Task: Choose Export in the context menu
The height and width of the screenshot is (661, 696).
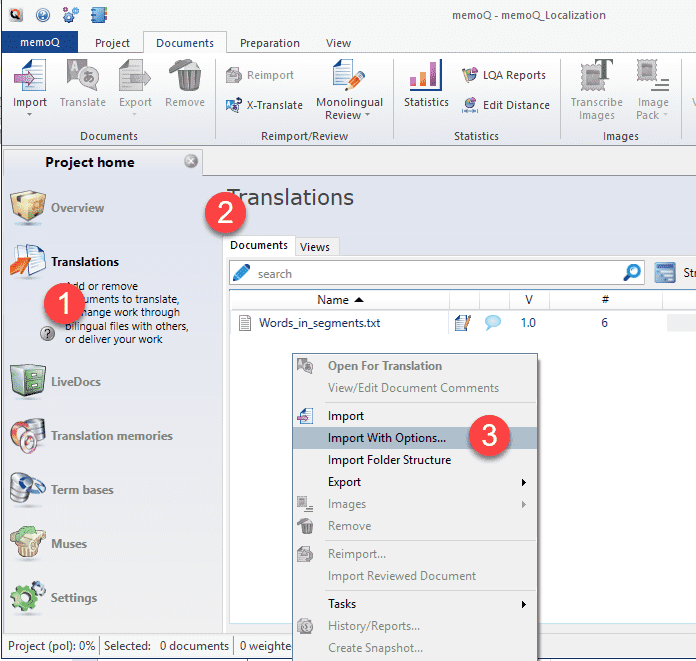Action: 415,482
